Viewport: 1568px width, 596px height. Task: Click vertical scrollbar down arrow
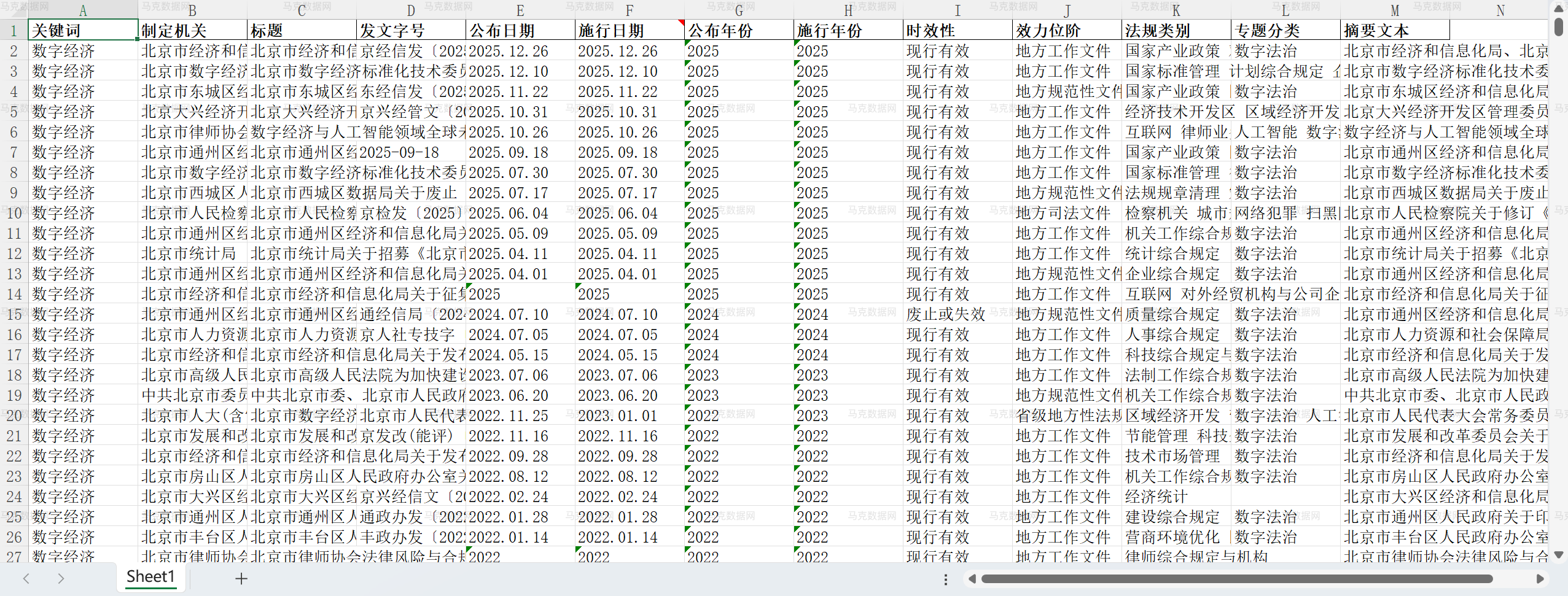coord(1558,554)
